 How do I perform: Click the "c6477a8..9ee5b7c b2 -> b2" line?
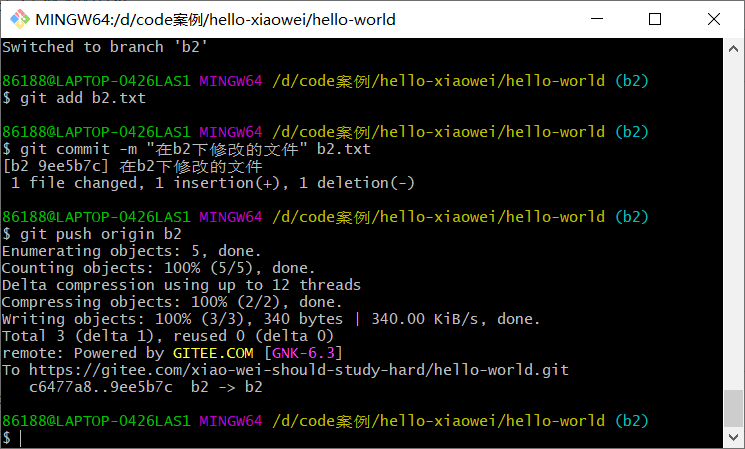(x=145, y=387)
